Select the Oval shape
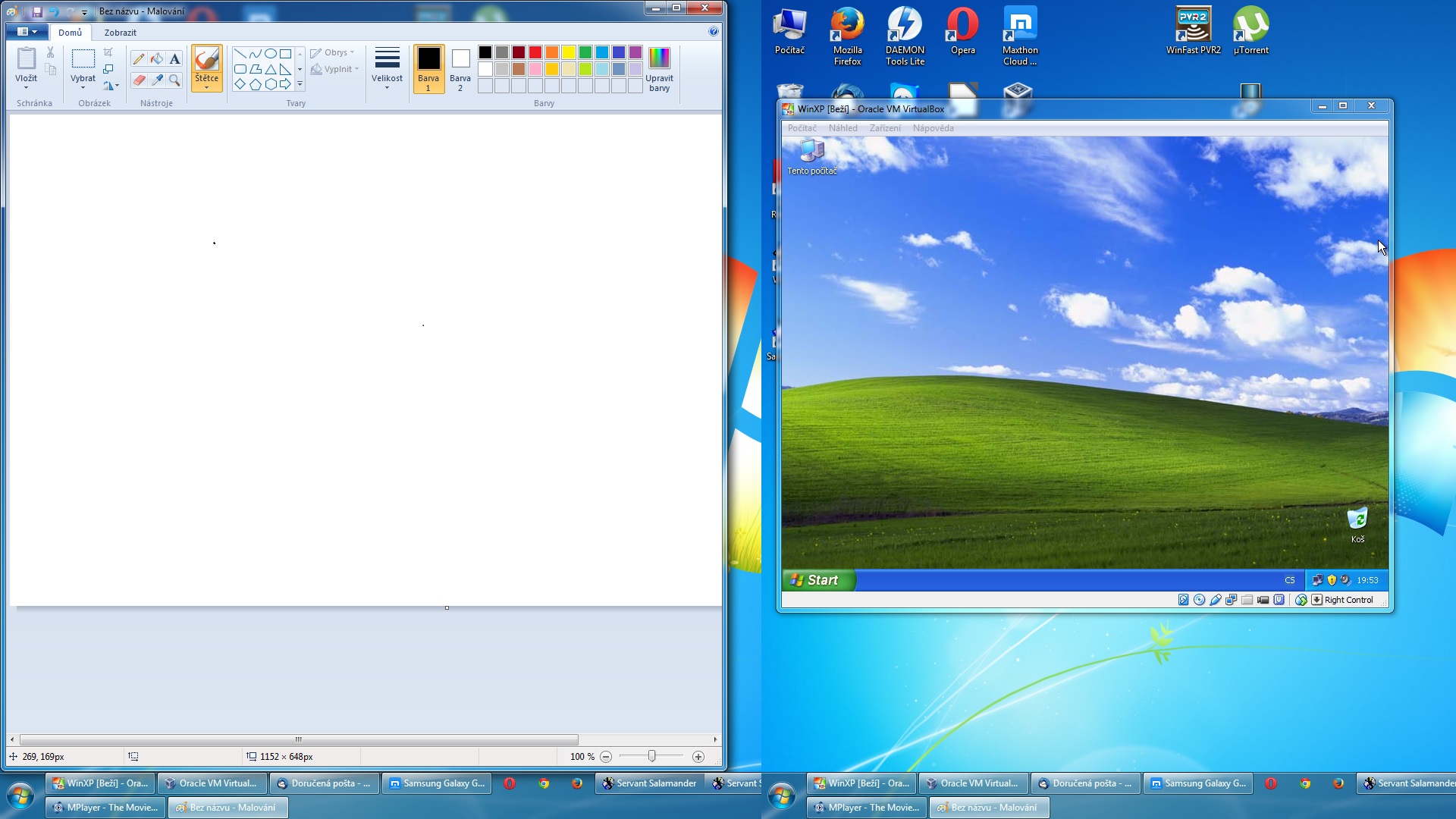1456x819 pixels. pyautogui.click(x=270, y=54)
